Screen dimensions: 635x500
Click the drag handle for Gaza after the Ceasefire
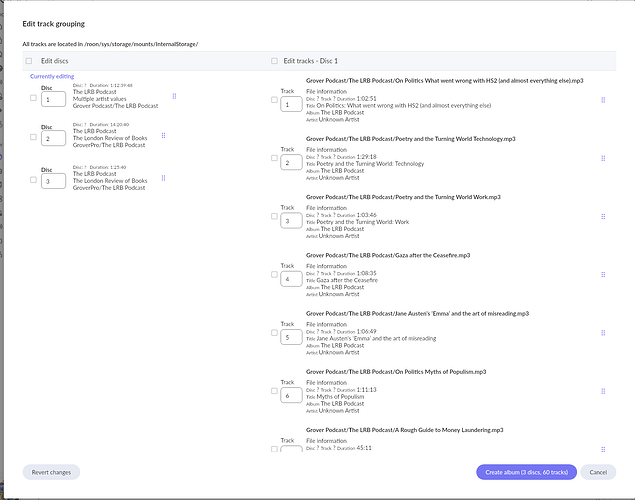pyautogui.click(x=603, y=274)
